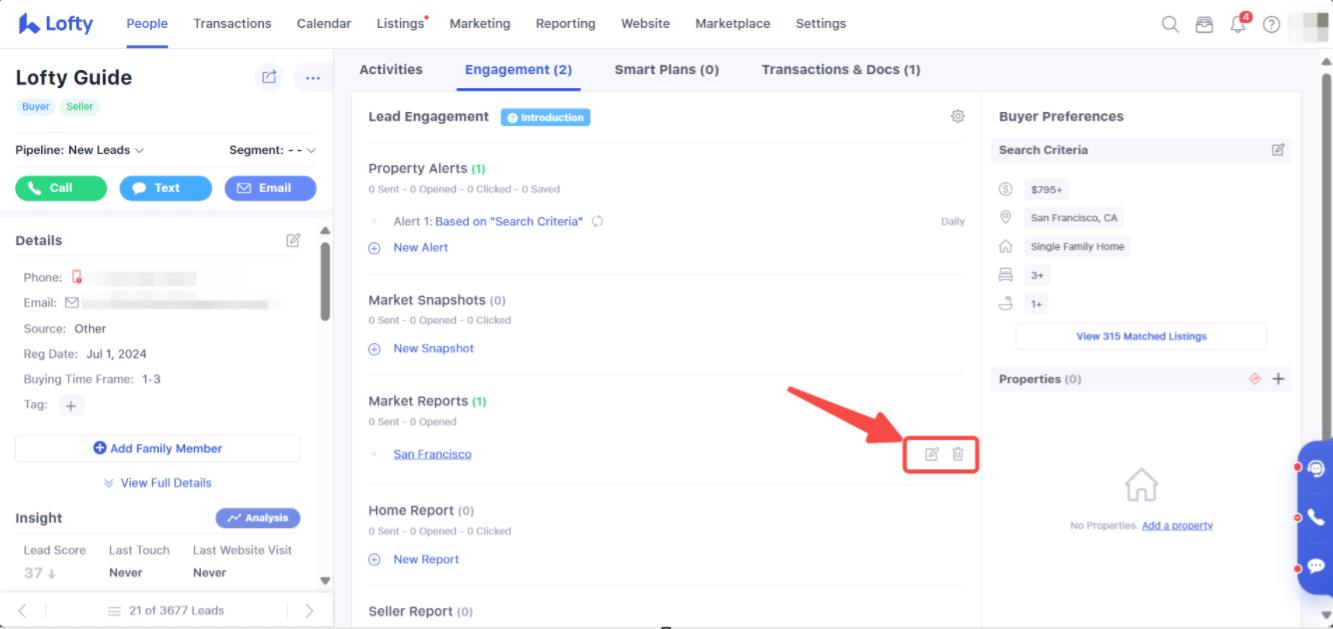This screenshot has width=1333, height=629.
Task: Open the San Francisco report link
Action: 432,454
